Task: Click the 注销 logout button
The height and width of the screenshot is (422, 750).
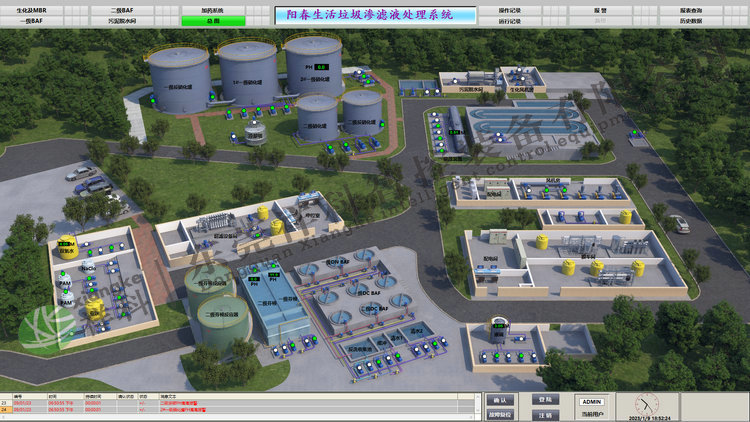Action: (x=545, y=414)
